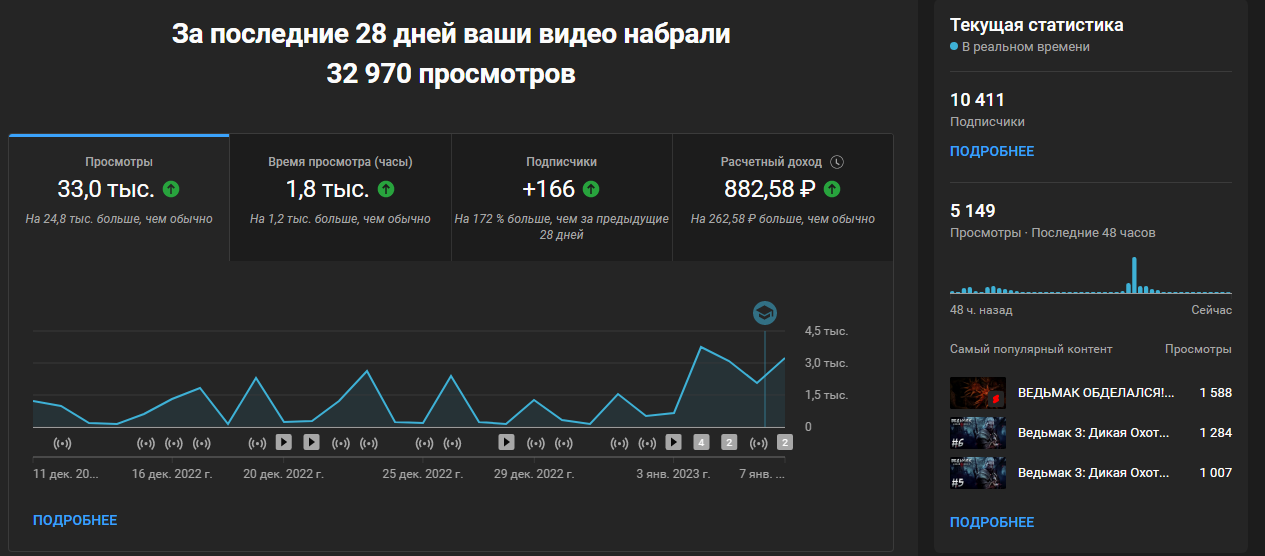1265x556 pixels.
Task: Open the Ведьмак 3 thumbnail labeled #6
Action: (x=977, y=432)
